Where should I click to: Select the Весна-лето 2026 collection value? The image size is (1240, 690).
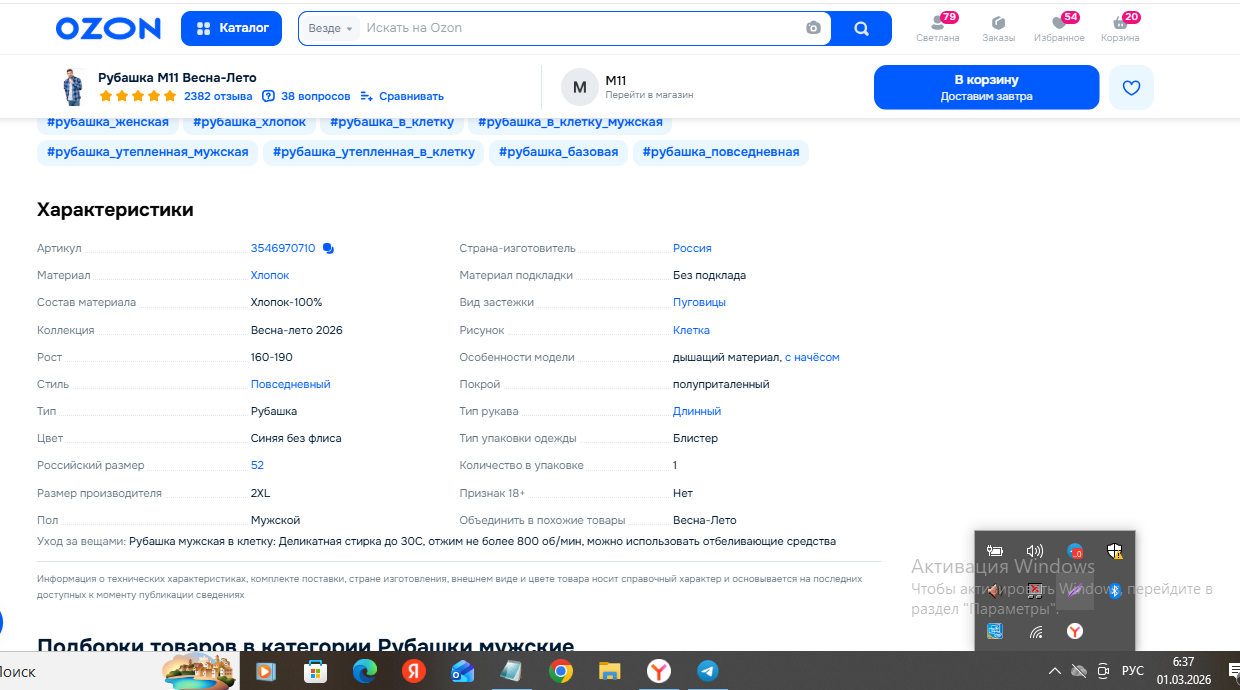pyautogui.click(x=297, y=330)
